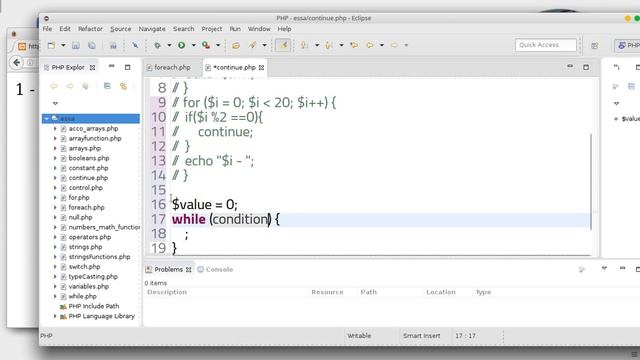The height and width of the screenshot is (360, 640).
Task: Select the Problems view tab
Action: (168, 269)
